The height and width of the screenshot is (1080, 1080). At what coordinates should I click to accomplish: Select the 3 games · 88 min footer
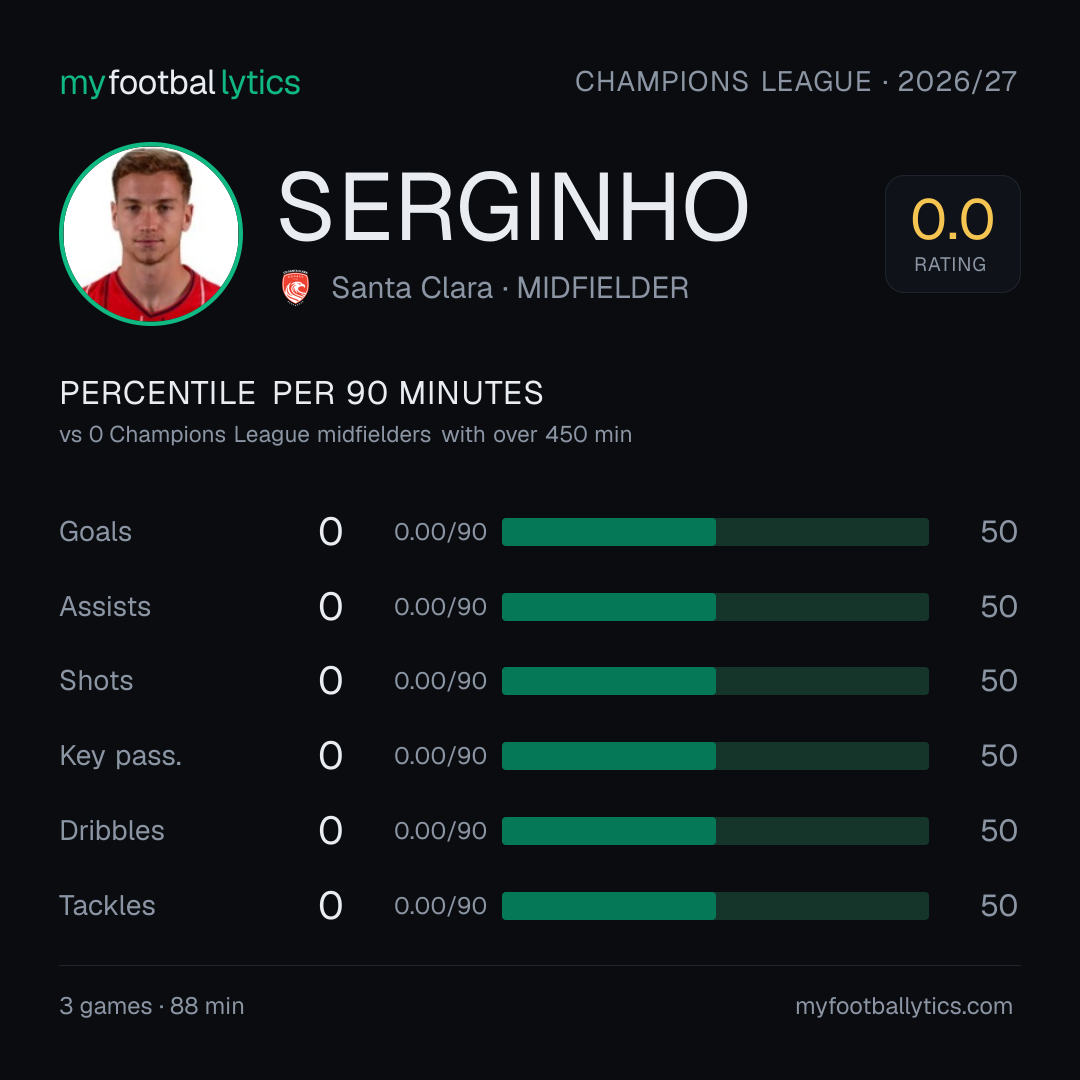pos(152,1006)
